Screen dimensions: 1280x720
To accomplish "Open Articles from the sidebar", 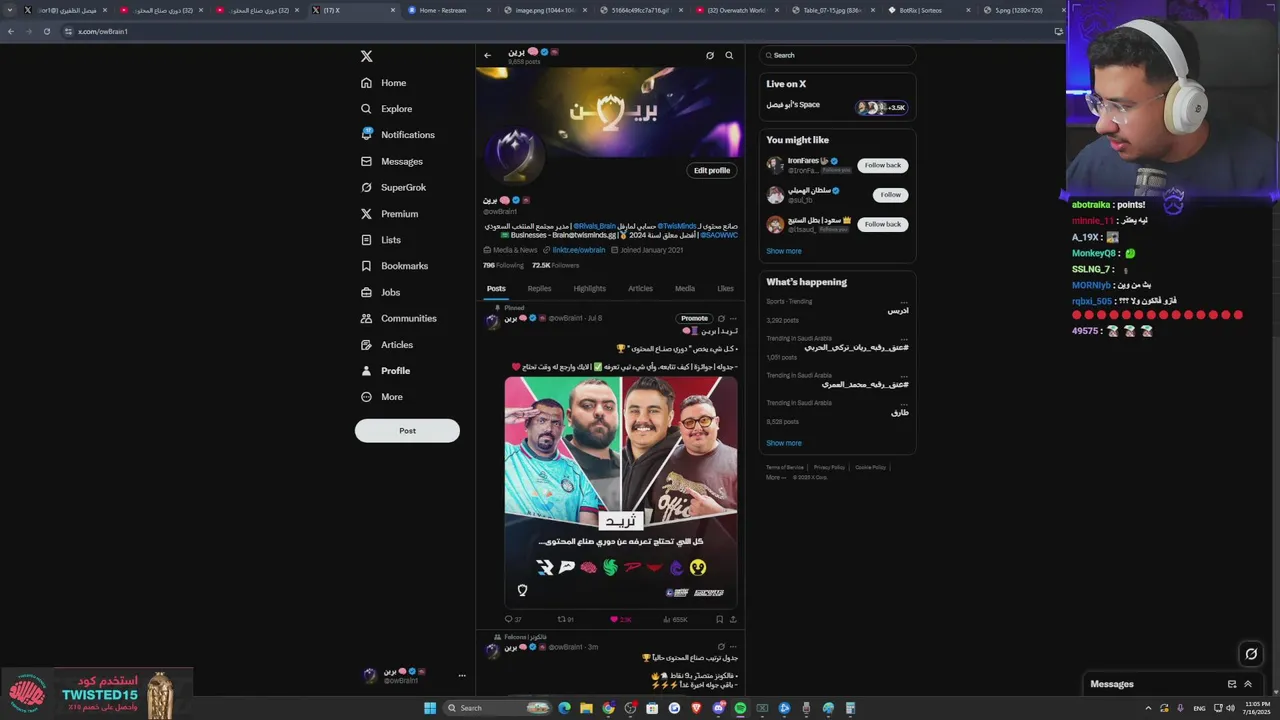I will (x=387, y=345).
